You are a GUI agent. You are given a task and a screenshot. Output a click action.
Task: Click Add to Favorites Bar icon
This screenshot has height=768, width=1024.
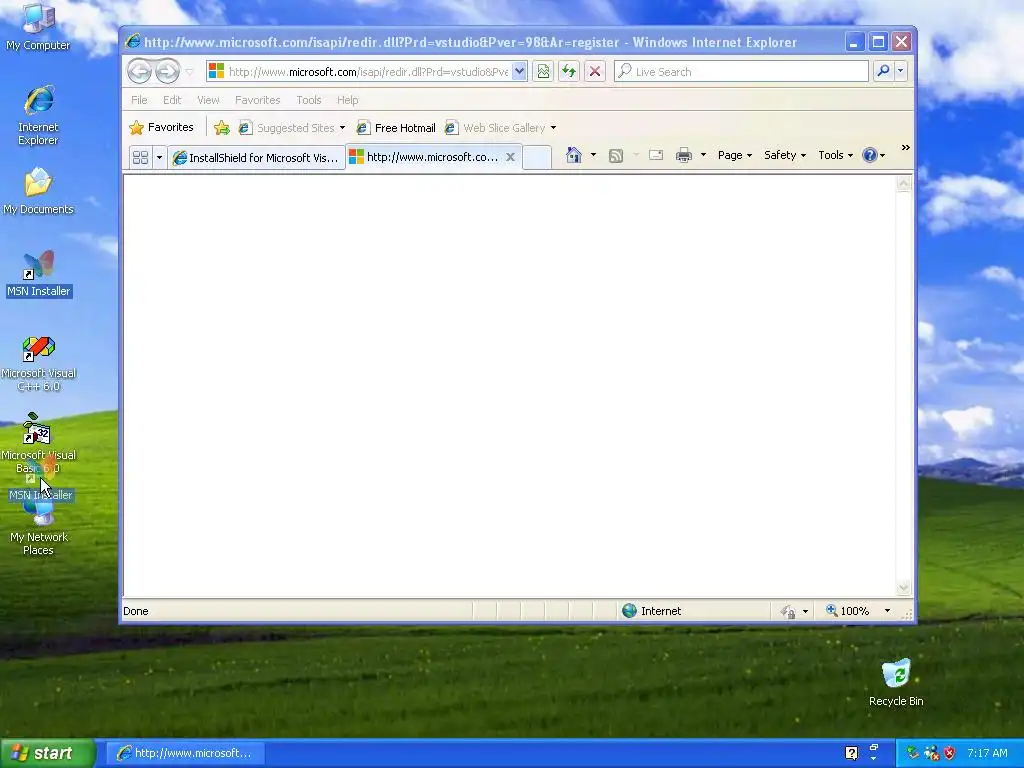(x=222, y=128)
